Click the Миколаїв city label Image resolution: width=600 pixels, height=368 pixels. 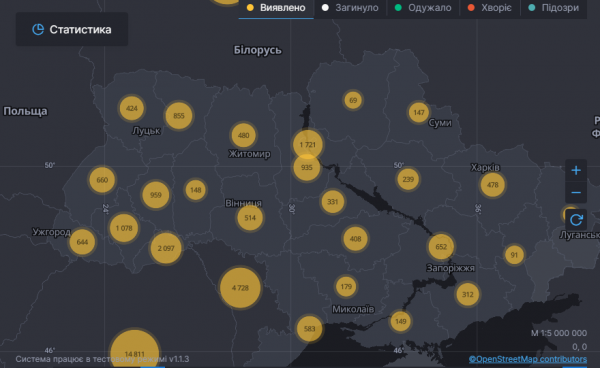point(353,309)
